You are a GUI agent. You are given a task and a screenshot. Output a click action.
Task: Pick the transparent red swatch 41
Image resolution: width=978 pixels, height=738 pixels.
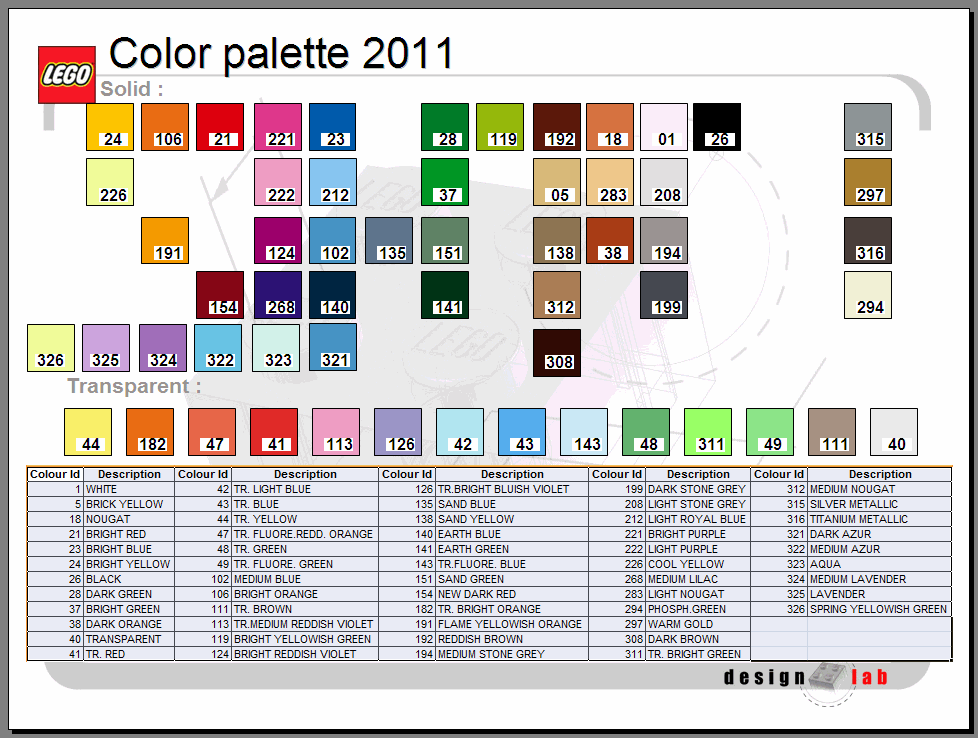pyautogui.click(x=274, y=432)
